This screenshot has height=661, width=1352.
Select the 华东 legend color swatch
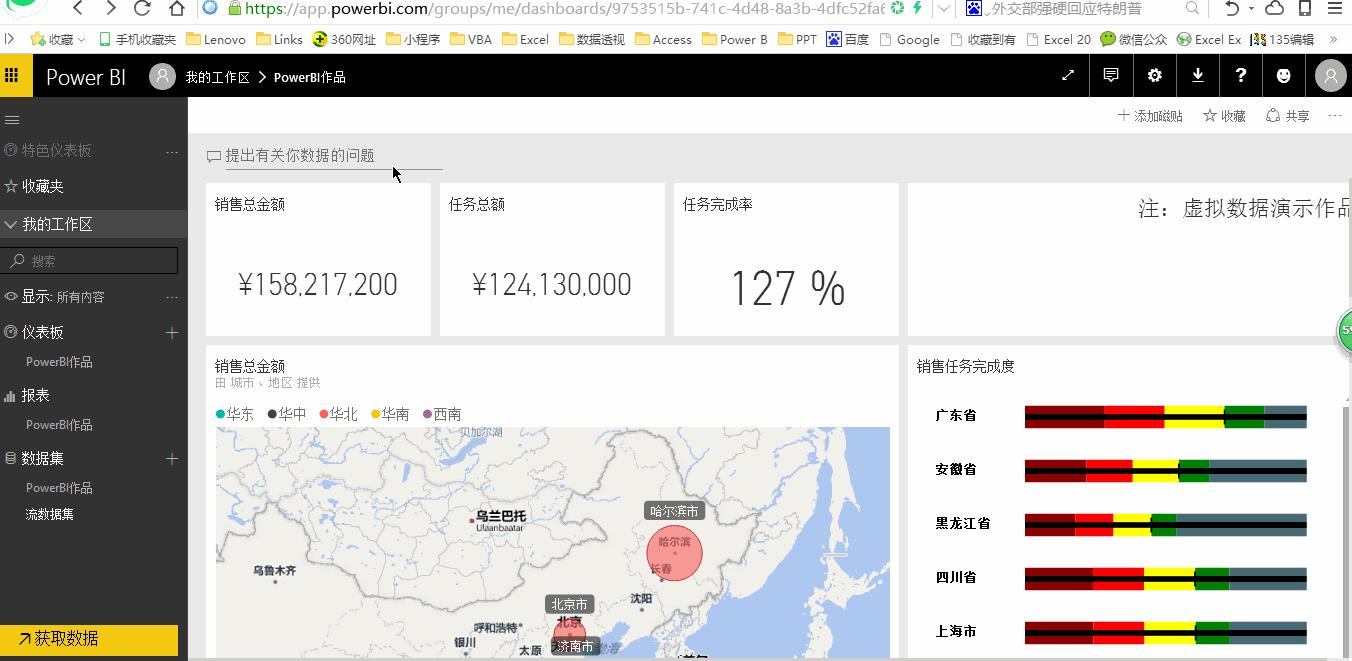pos(222,413)
